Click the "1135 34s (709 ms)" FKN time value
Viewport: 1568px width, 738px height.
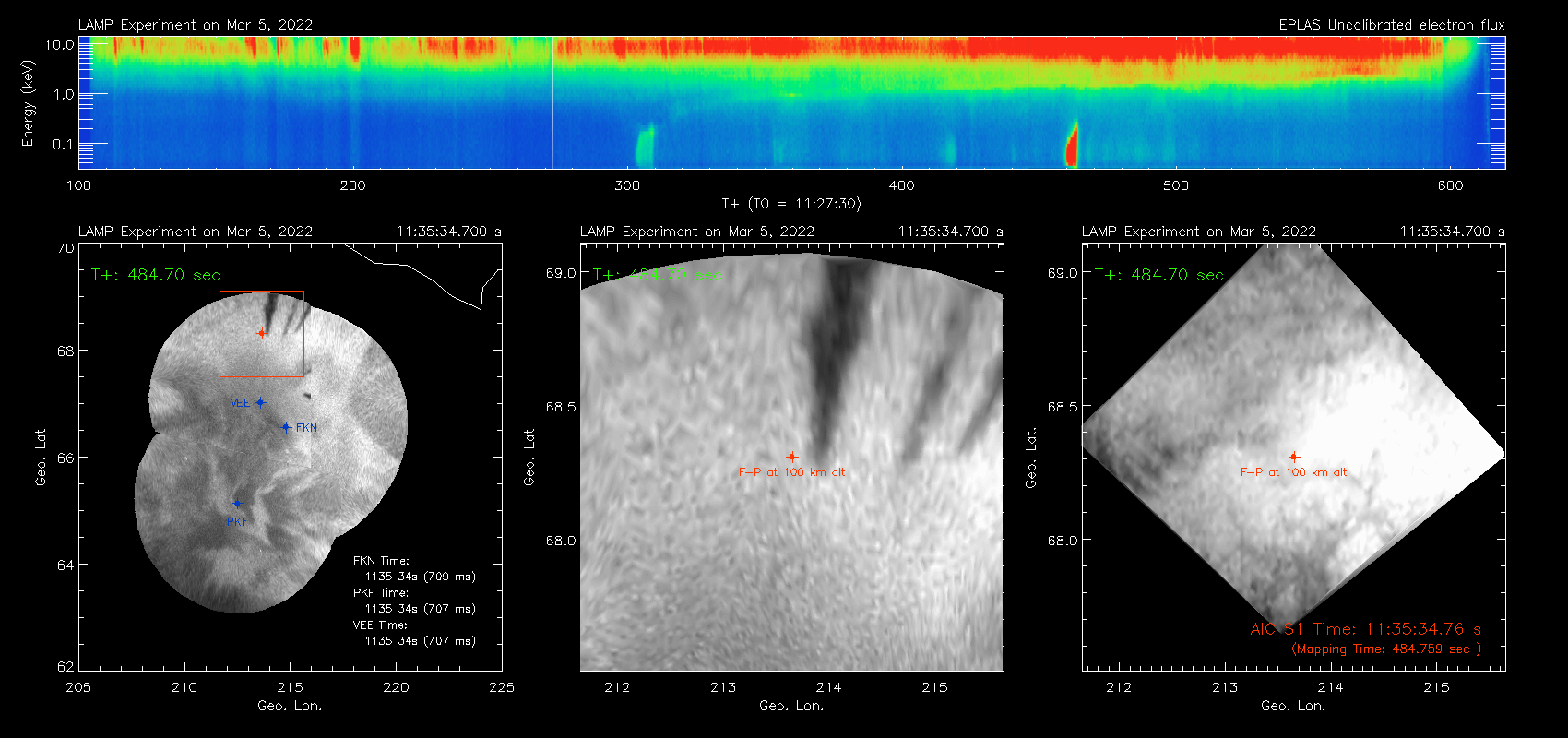point(421,577)
